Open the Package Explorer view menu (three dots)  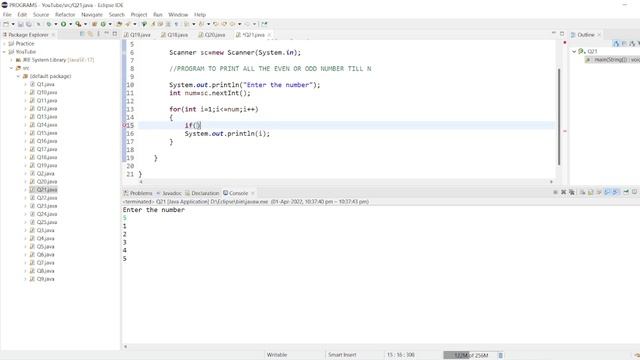[98, 34]
